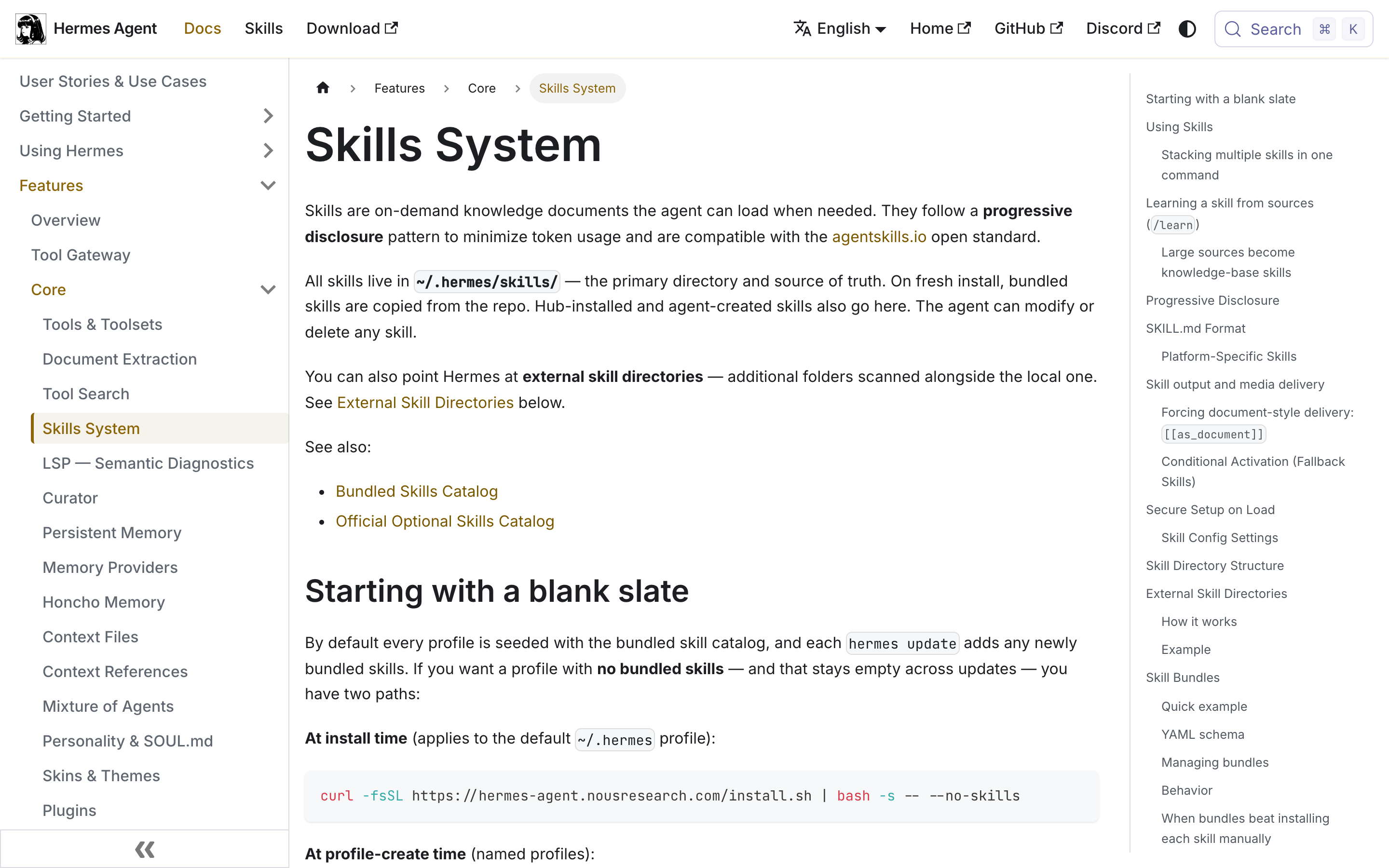The height and width of the screenshot is (868, 1389).
Task: Open the Overview sidebar page
Action: coord(66,220)
